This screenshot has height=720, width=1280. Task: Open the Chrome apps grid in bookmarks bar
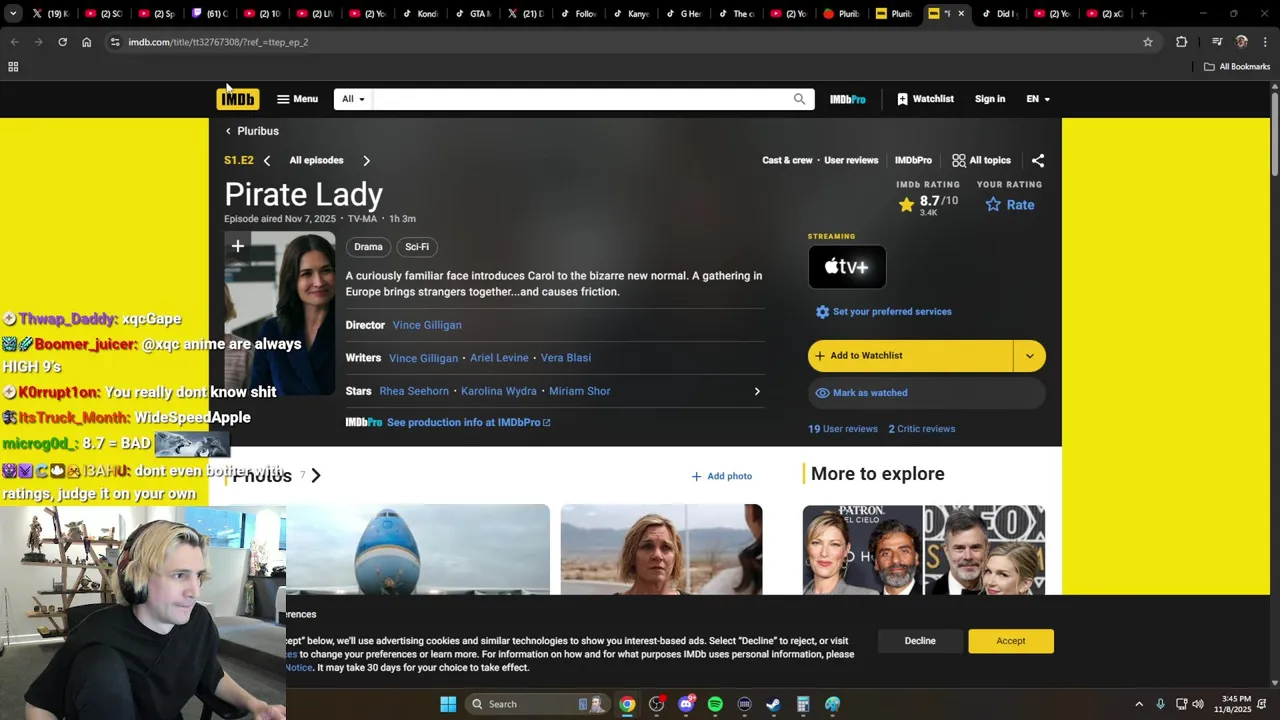(13, 67)
